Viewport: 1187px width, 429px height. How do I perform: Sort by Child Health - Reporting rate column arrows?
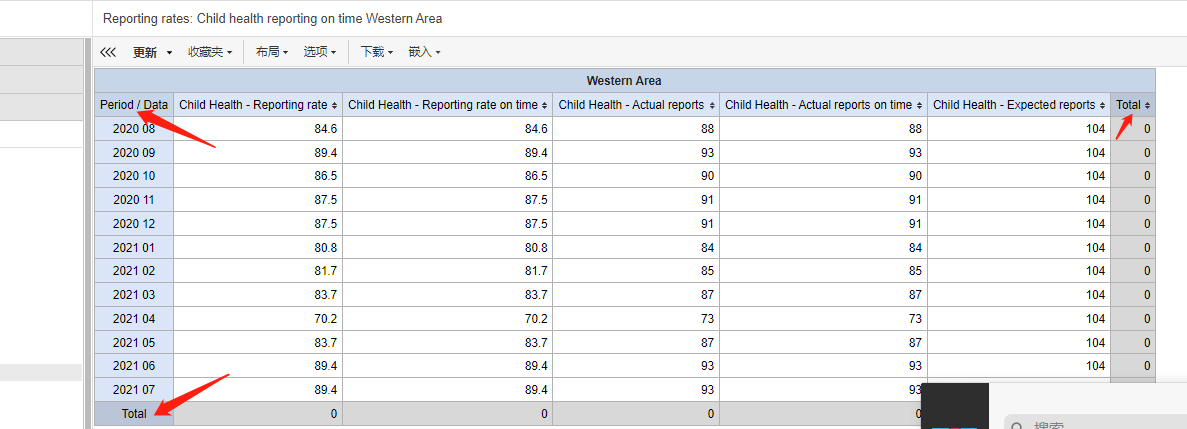click(x=335, y=105)
